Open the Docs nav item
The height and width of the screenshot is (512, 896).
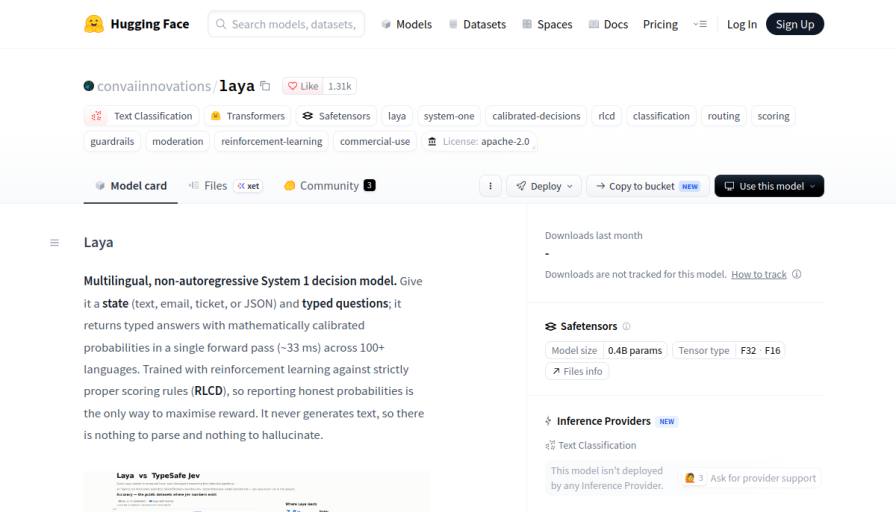[x=608, y=24]
